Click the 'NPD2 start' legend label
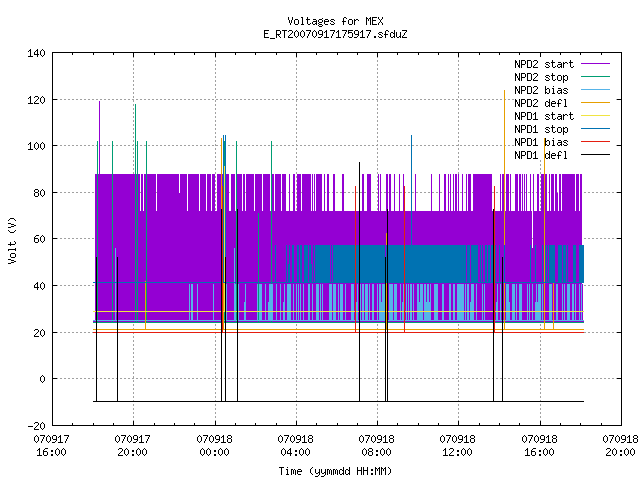The height and width of the screenshot is (480, 640). coord(544,64)
